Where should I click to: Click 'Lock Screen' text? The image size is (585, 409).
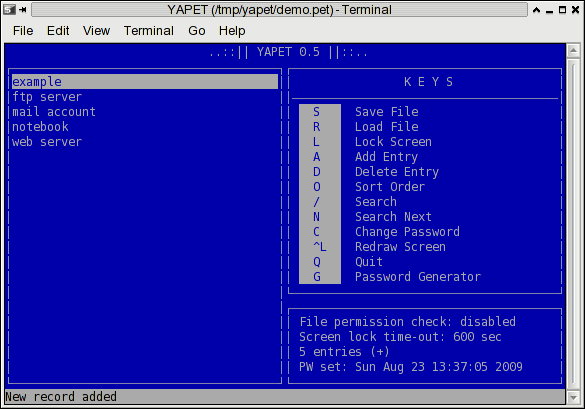[393, 142]
